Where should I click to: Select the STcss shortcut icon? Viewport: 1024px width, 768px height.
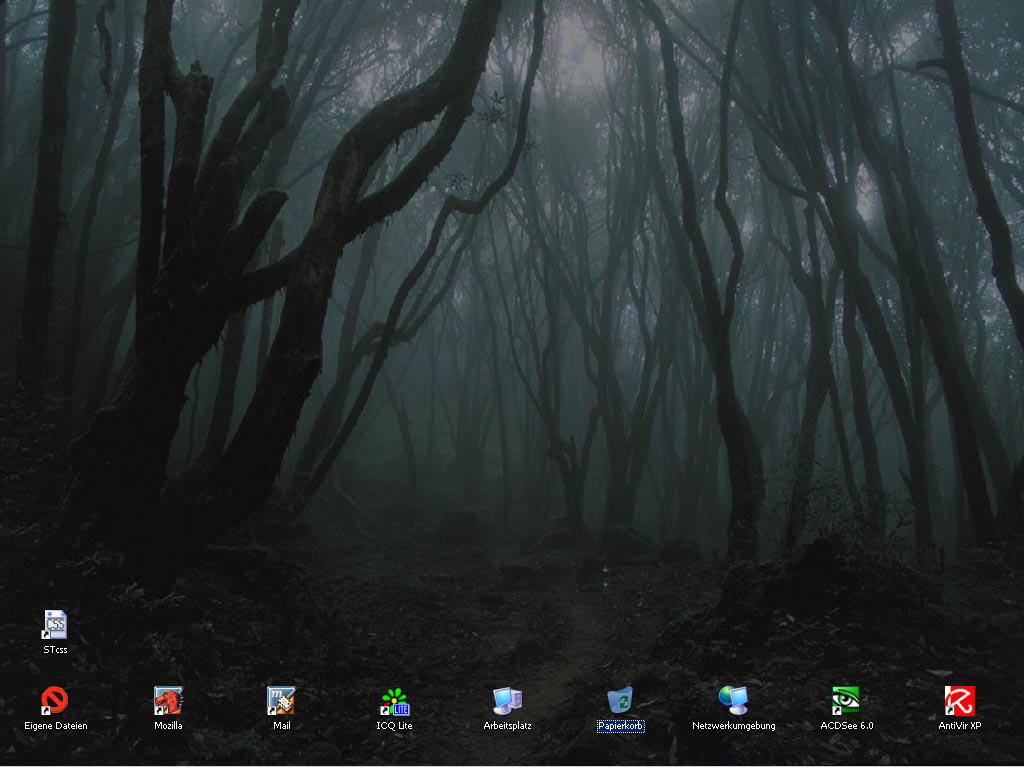[55, 625]
